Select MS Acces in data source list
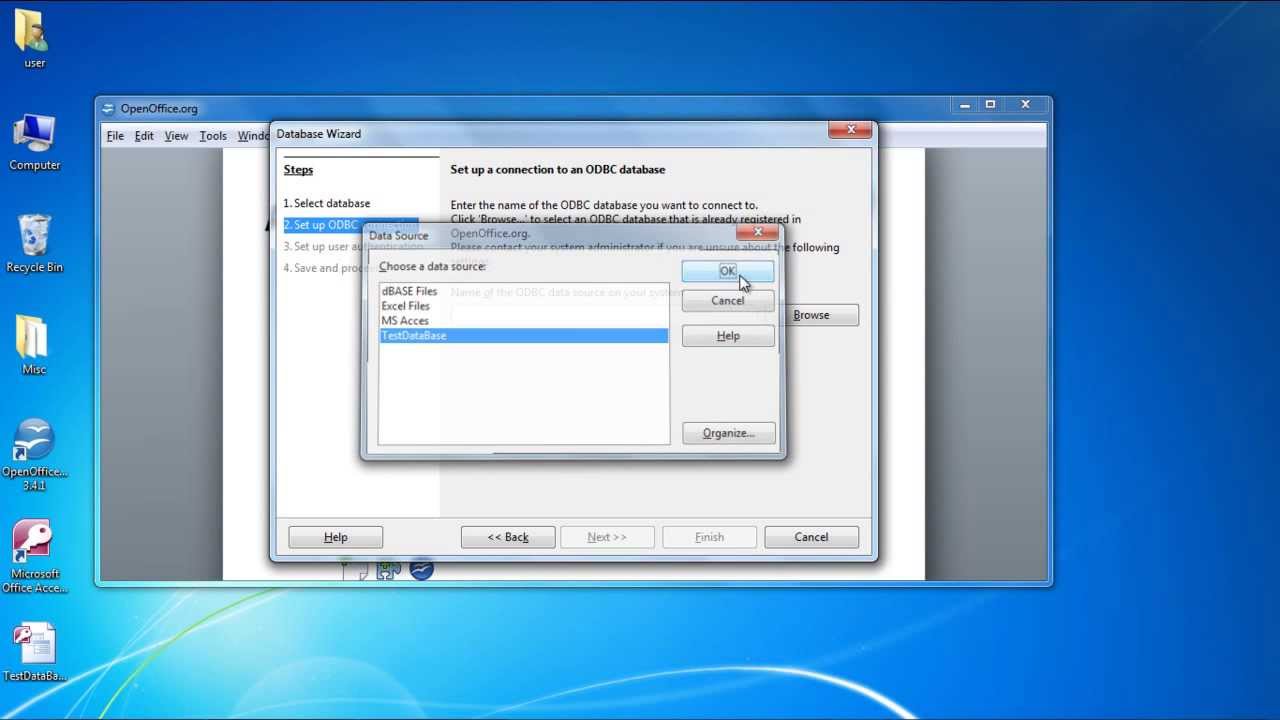Viewport: 1280px width, 720px height. tap(523, 321)
